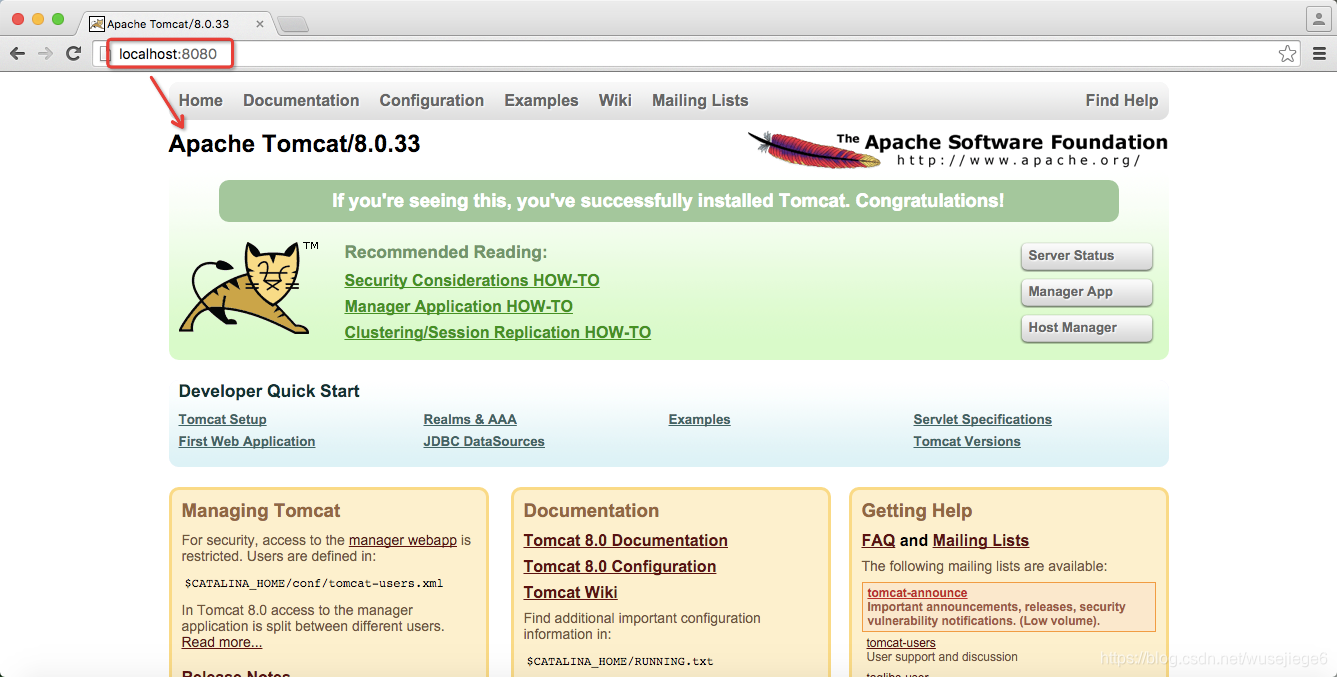
Task: Open the tomcat-users mailing list link
Action: [901, 643]
